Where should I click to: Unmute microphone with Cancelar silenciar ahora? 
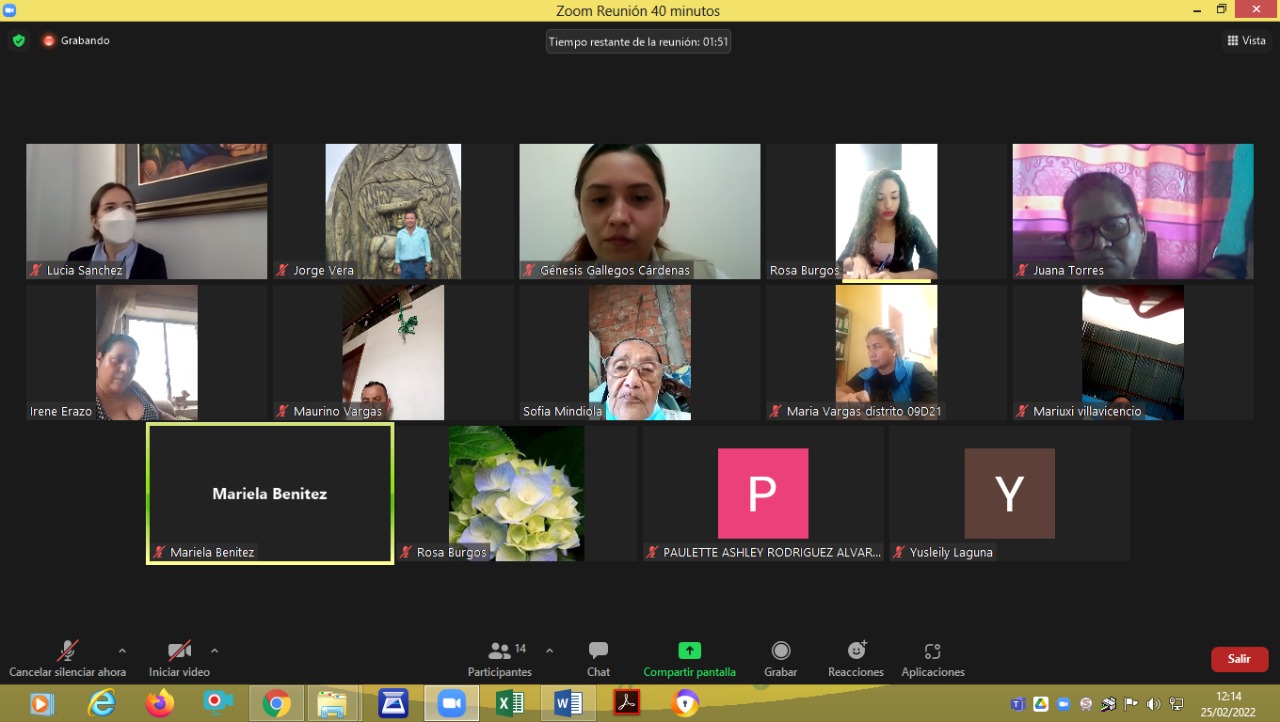[68, 651]
